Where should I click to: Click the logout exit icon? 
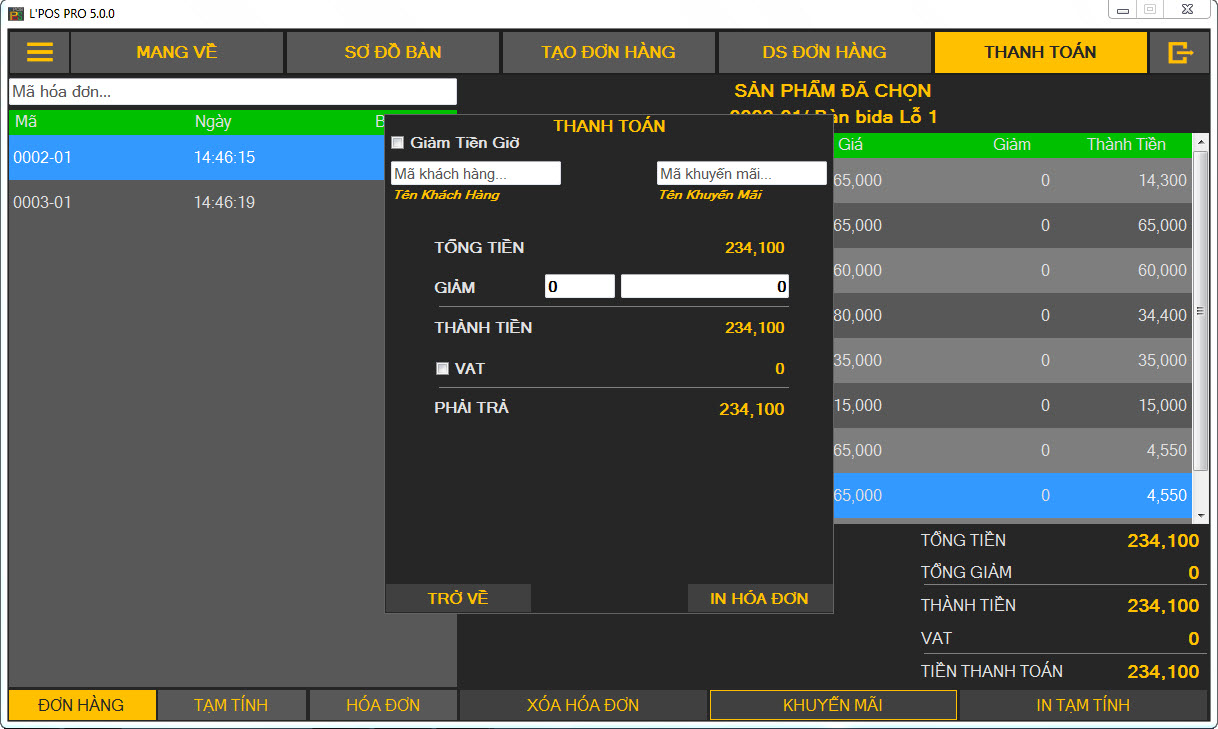point(1180,52)
